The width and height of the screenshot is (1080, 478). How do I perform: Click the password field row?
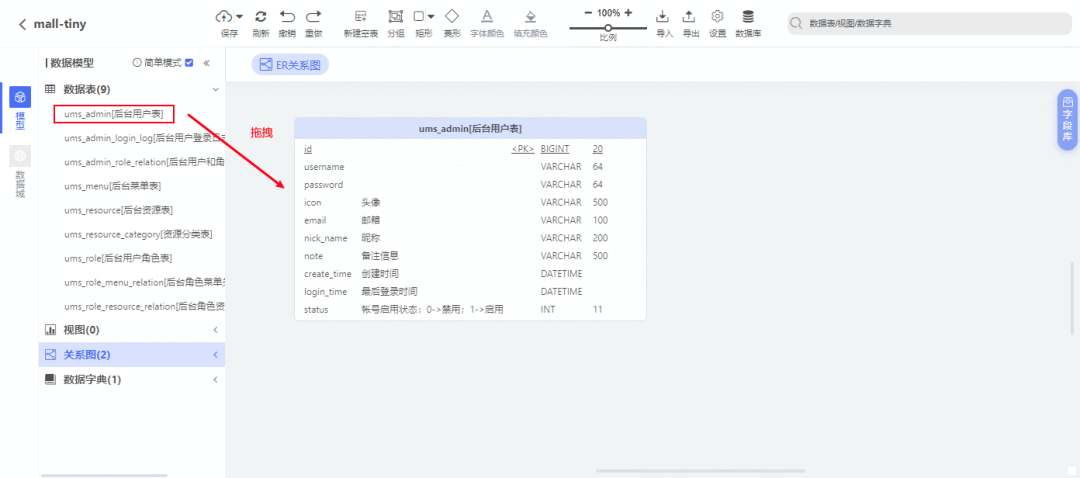tap(470, 185)
